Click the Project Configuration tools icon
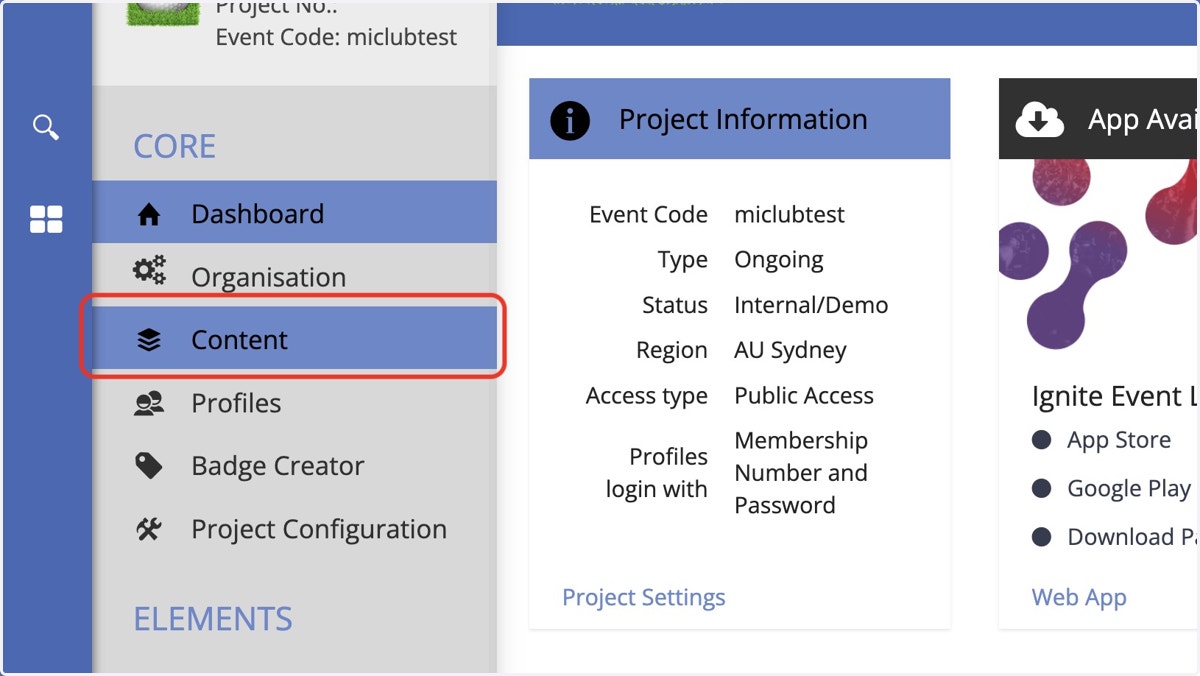This screenshot has height=676, width=1200. pos(149,529)
